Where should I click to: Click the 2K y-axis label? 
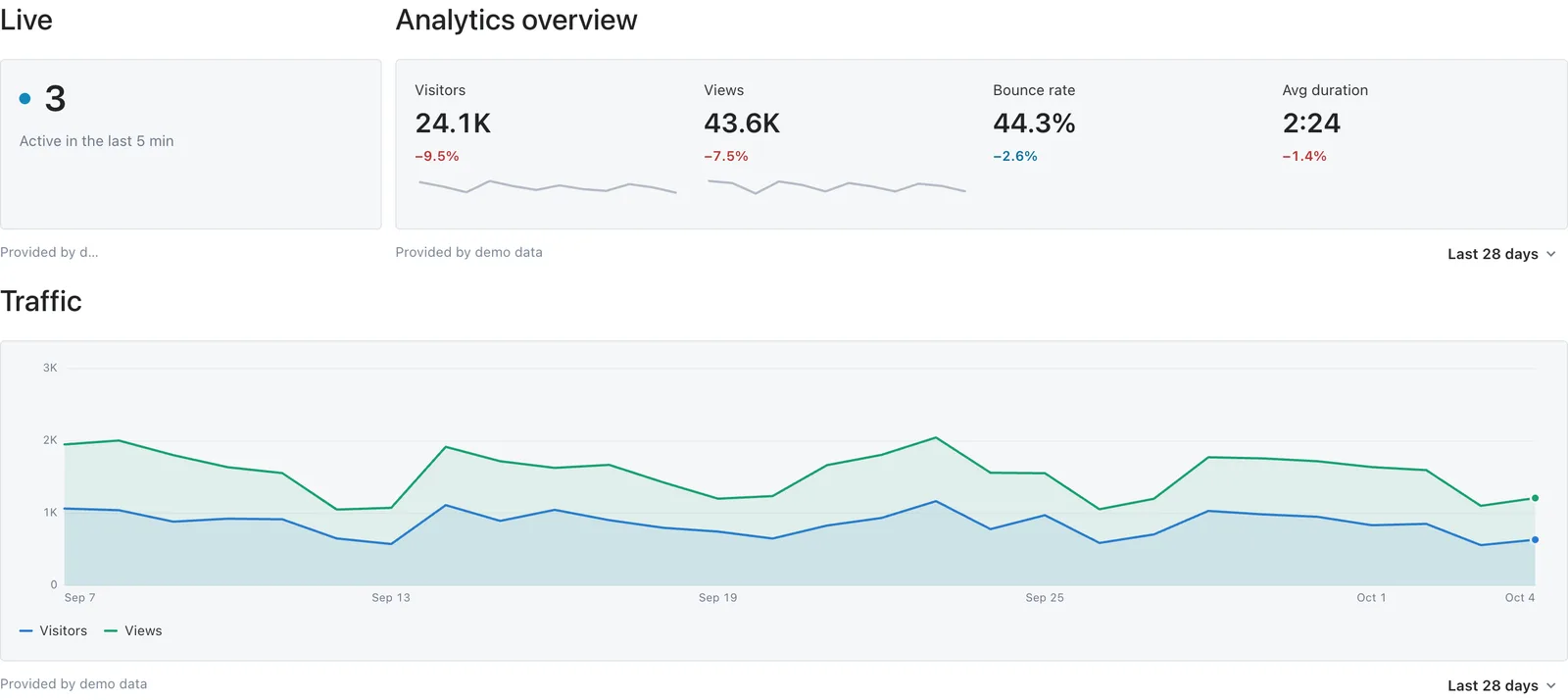[x=50, y=440]
